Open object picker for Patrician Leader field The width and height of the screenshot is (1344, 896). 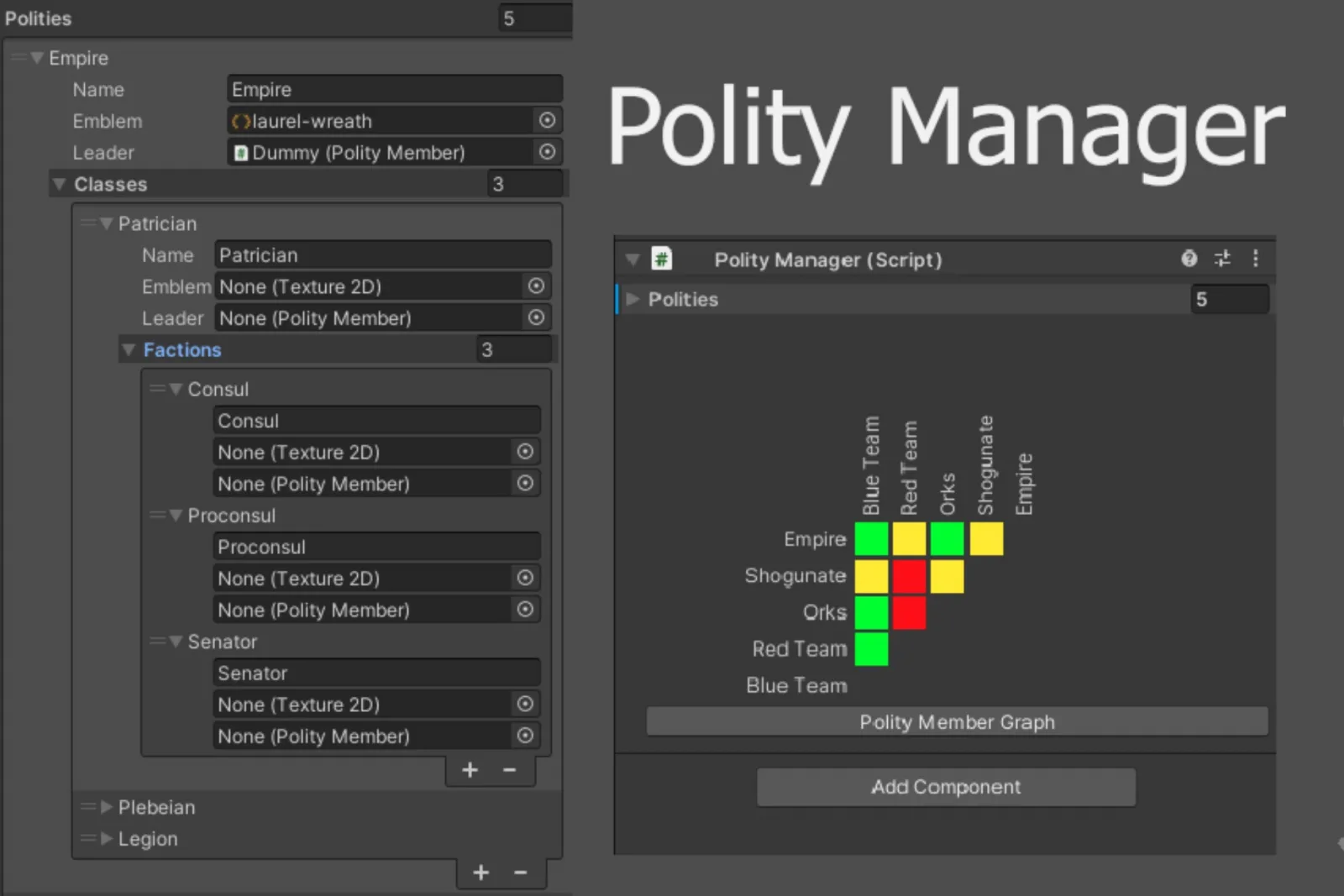point(536,317)
